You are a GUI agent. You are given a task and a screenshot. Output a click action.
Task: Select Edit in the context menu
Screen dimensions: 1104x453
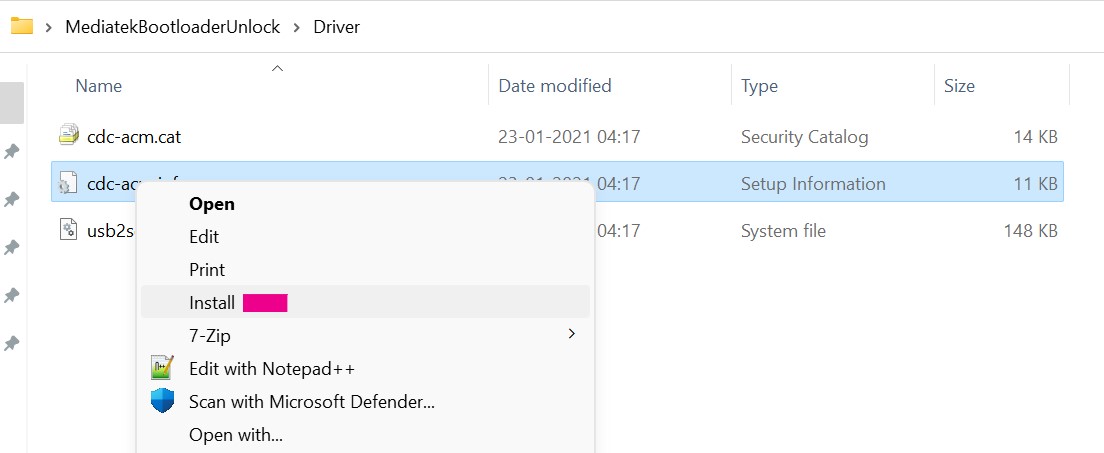pyautogui.click(x=204, y=237)
